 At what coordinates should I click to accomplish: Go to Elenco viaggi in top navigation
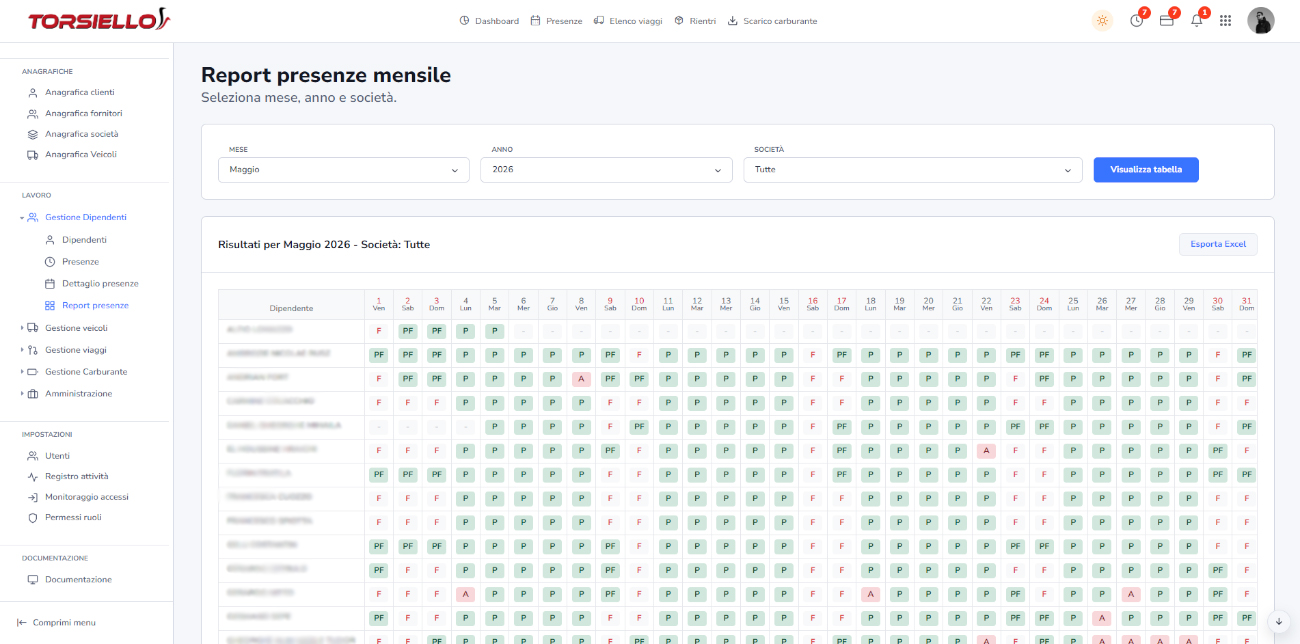click(x=628, y=21)
